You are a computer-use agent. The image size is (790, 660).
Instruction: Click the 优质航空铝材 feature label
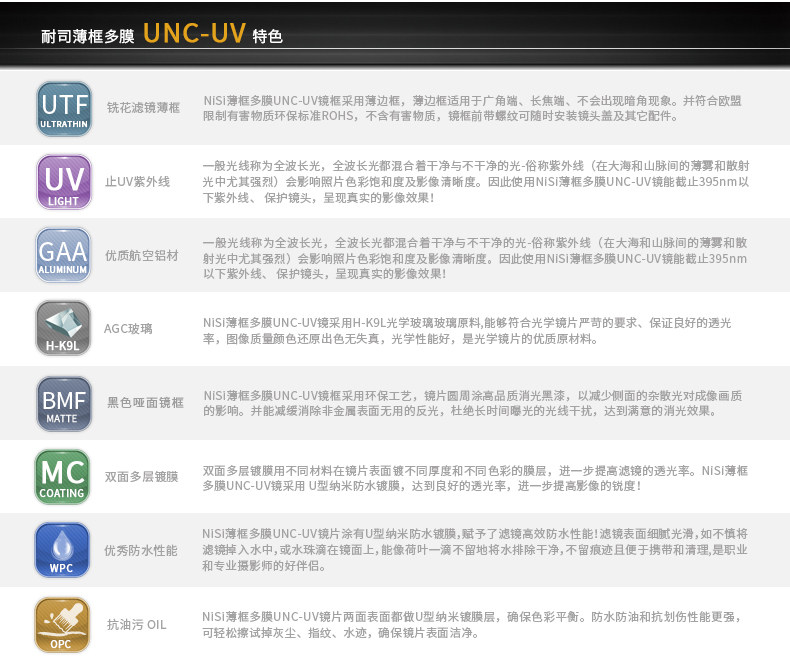[142, 255]
